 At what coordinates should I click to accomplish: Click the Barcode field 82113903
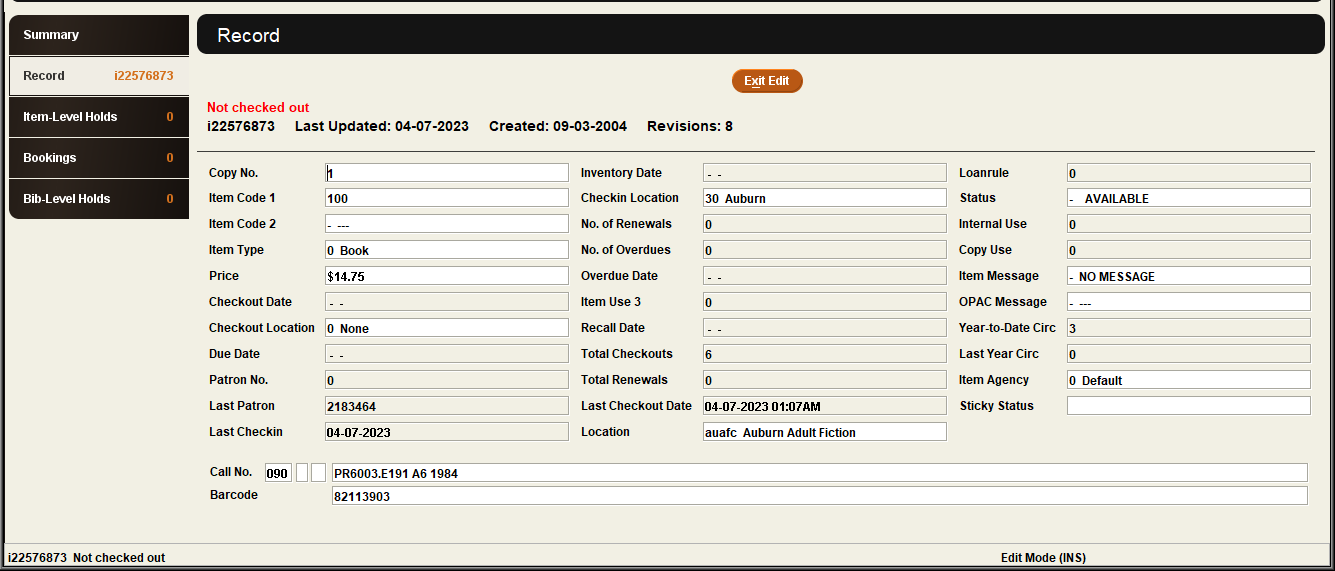pyautogui.click(x=819, y=496)
